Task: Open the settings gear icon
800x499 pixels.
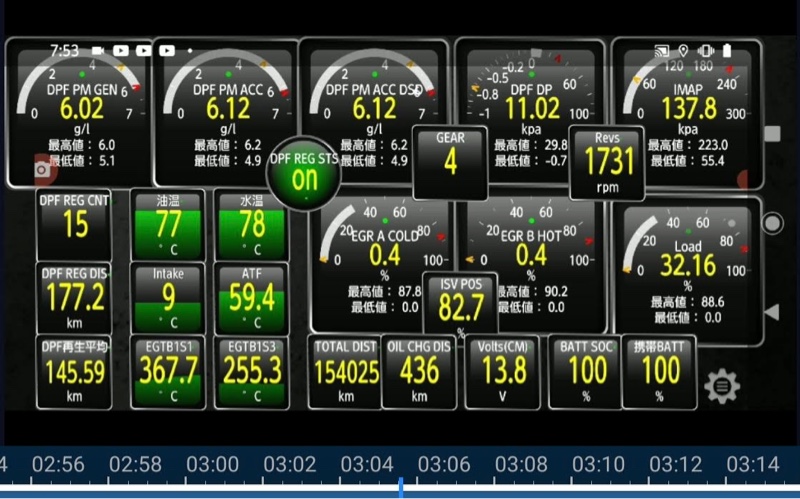Action: point(722,387)
